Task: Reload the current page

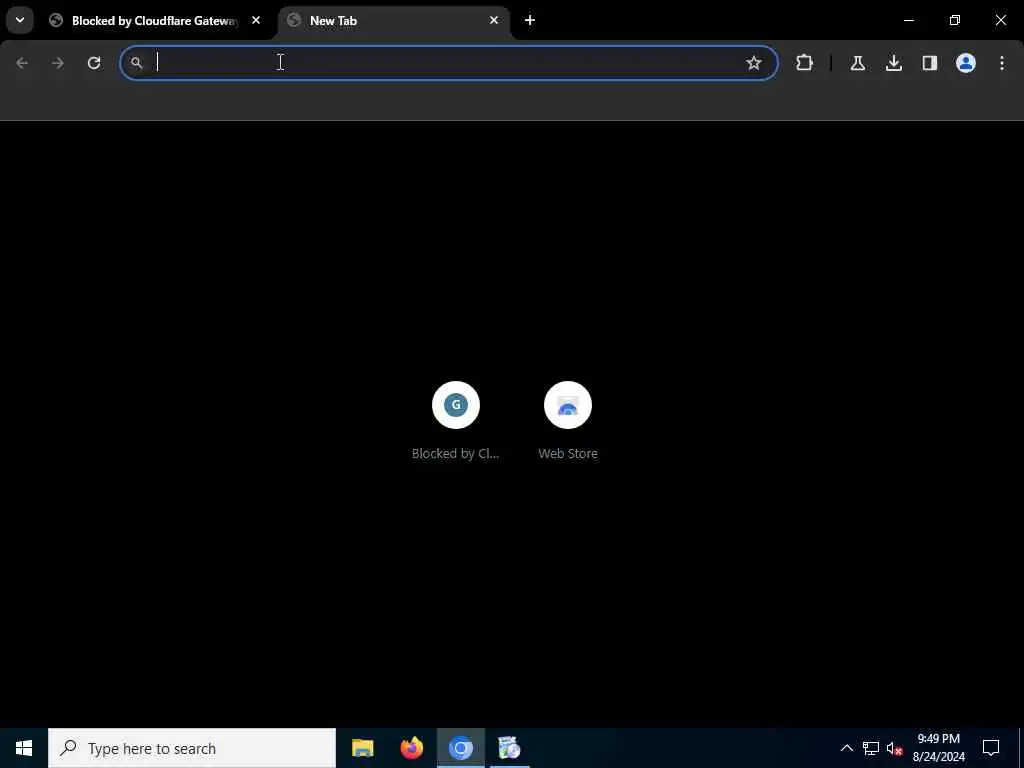Action: [x=94, y=63]
